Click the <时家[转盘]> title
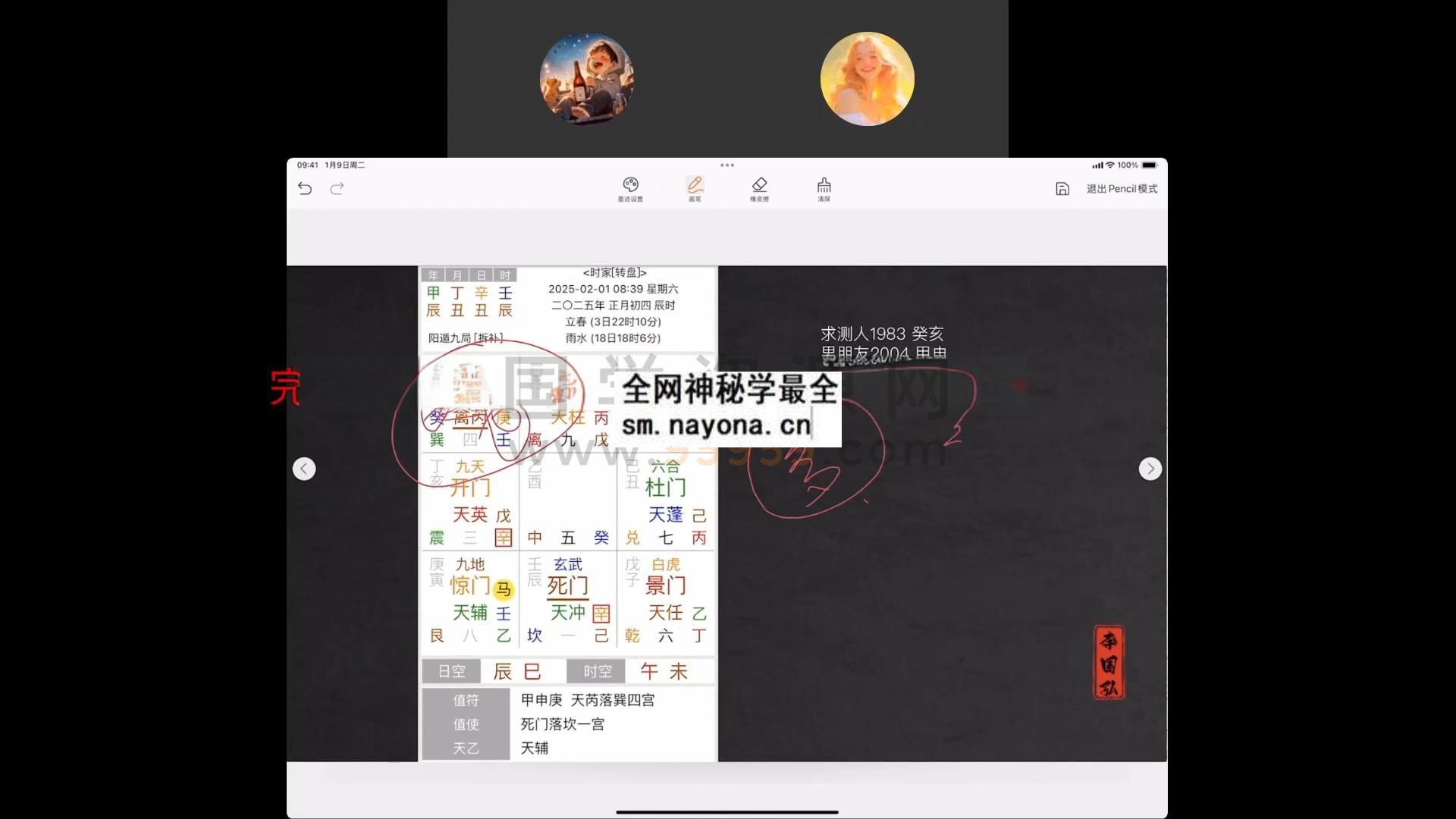Viewport: 1456px width, 819px height. tap(615, 272)
